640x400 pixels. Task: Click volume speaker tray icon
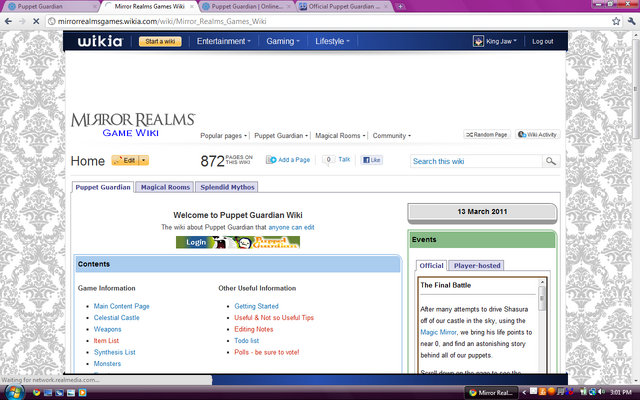602,392
